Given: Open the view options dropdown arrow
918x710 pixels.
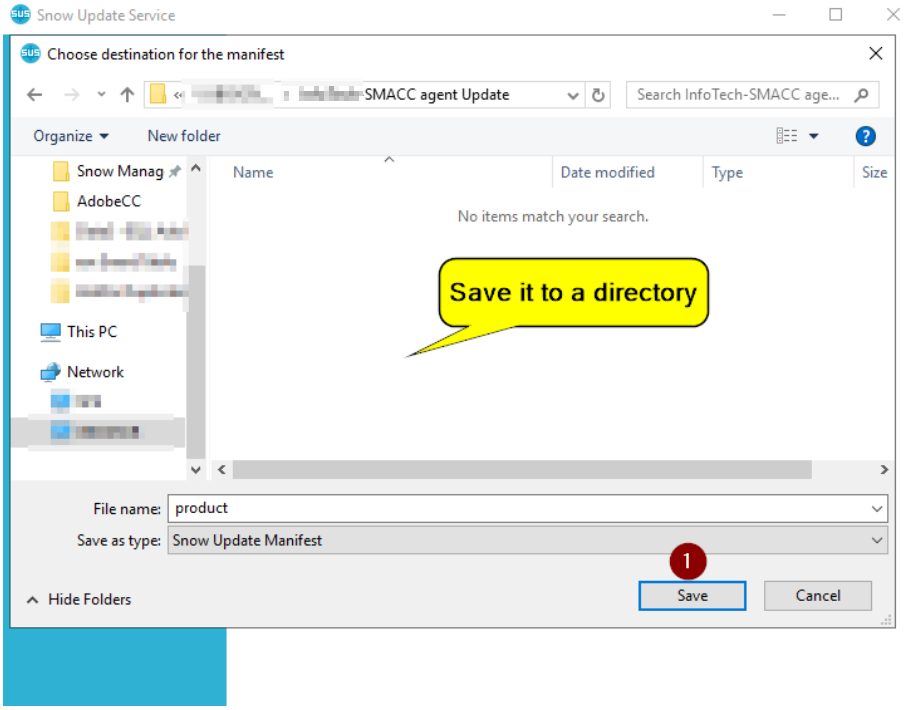Looking at the screenshot, I should click(x=814, y=136).
